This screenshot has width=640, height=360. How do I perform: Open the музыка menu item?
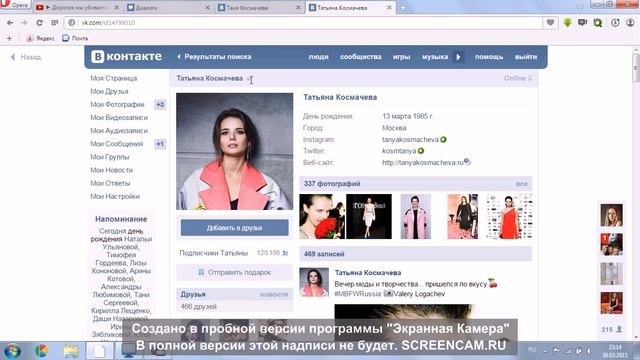point(435,57)
